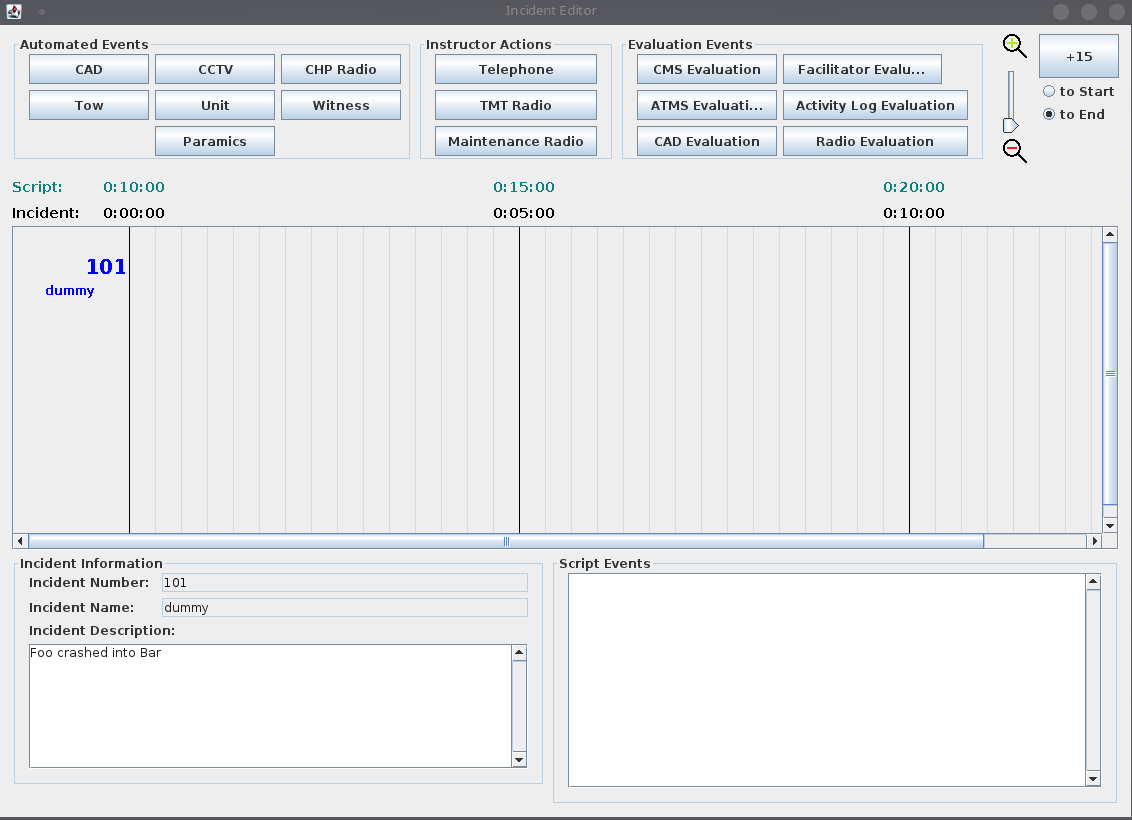Click the Maintenance Radio button

click(515, 141)
